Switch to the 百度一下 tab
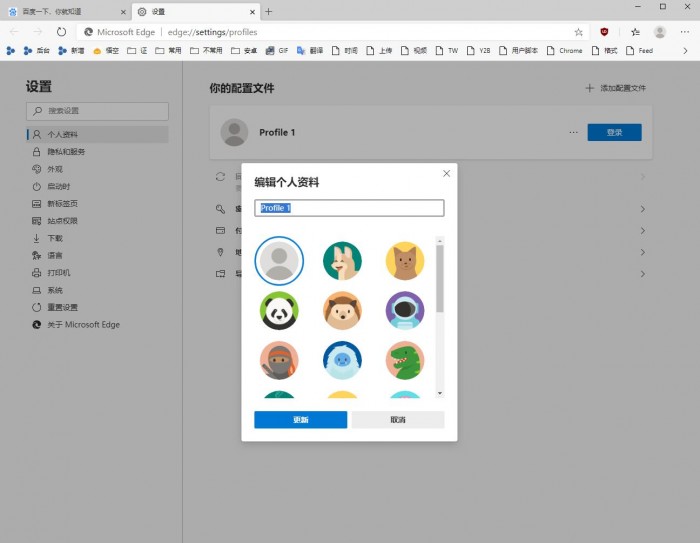Viewport: 700px width, 543px height. click(x=66, y=12)
